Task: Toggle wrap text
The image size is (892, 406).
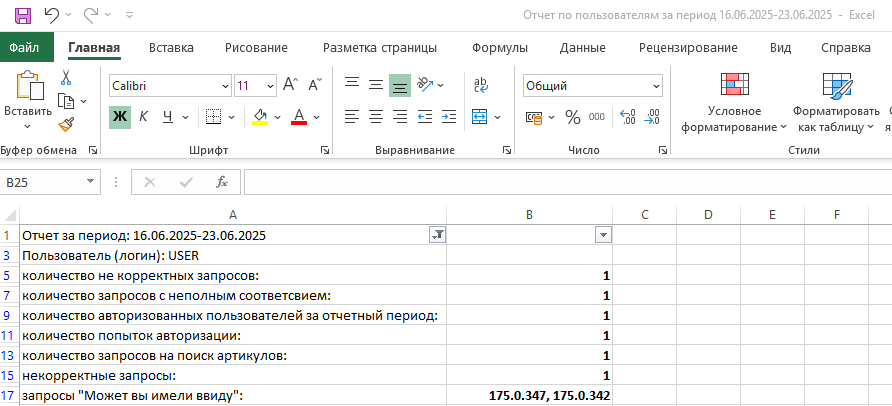Action: [x=481, y=85]
